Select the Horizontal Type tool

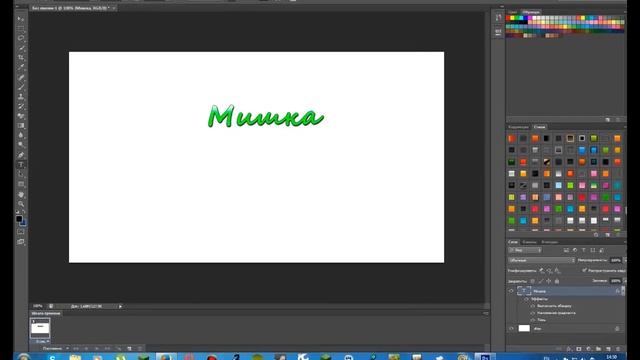click(x=21, y=165)
